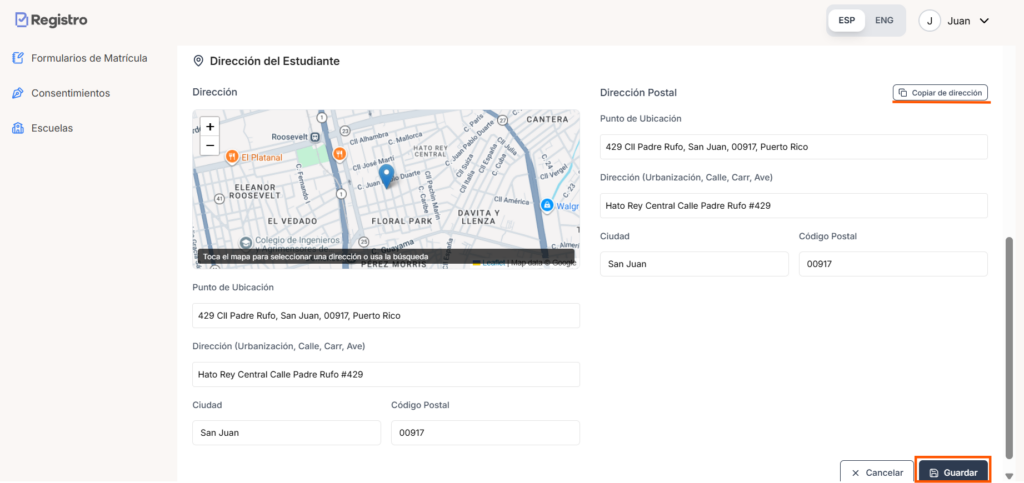Switch language to ESP
Viewport: 1024px width, 483px height.
click(846, 20)
